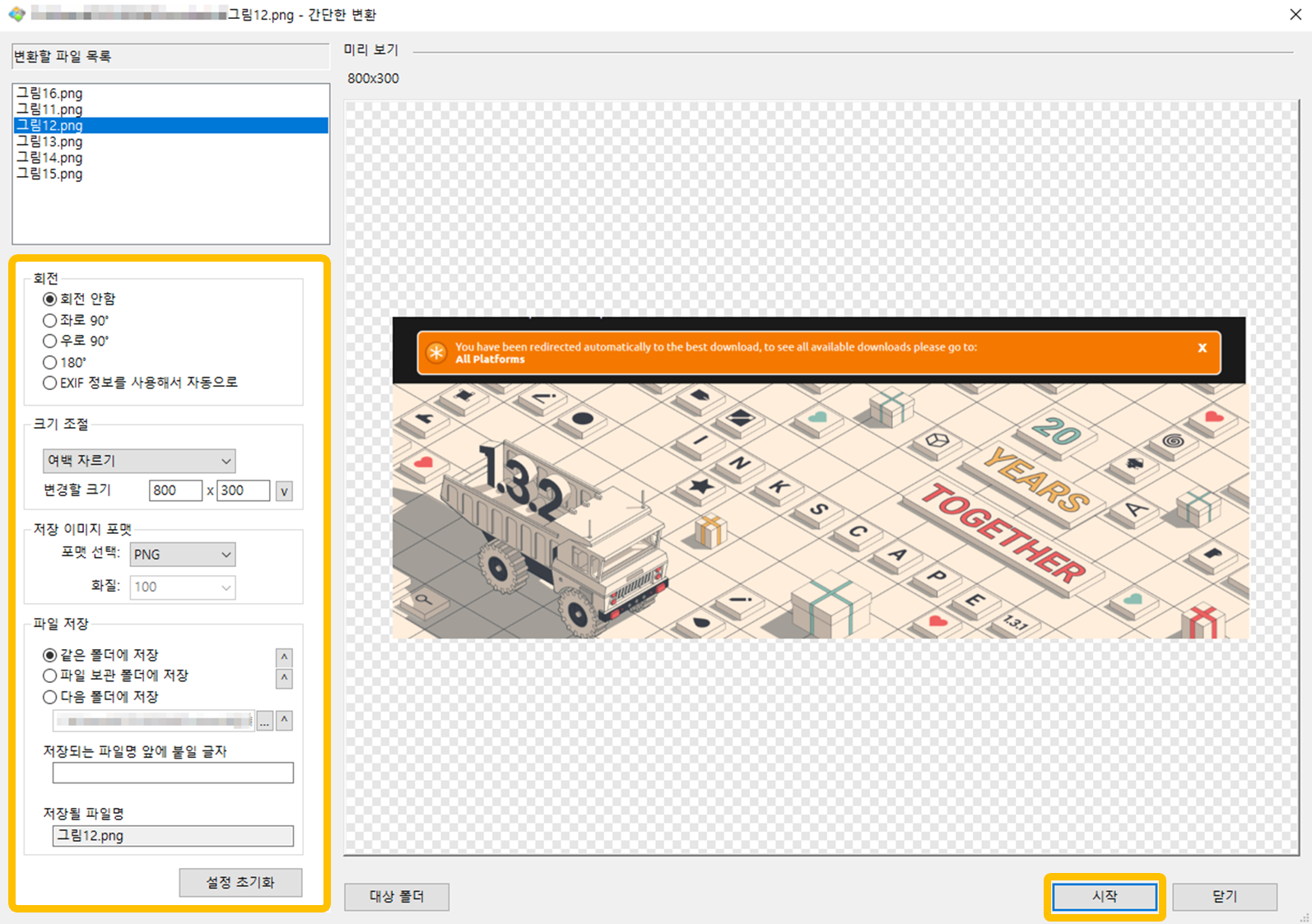
Task: Click arrow button next to folder browse button
Action: 284,721
